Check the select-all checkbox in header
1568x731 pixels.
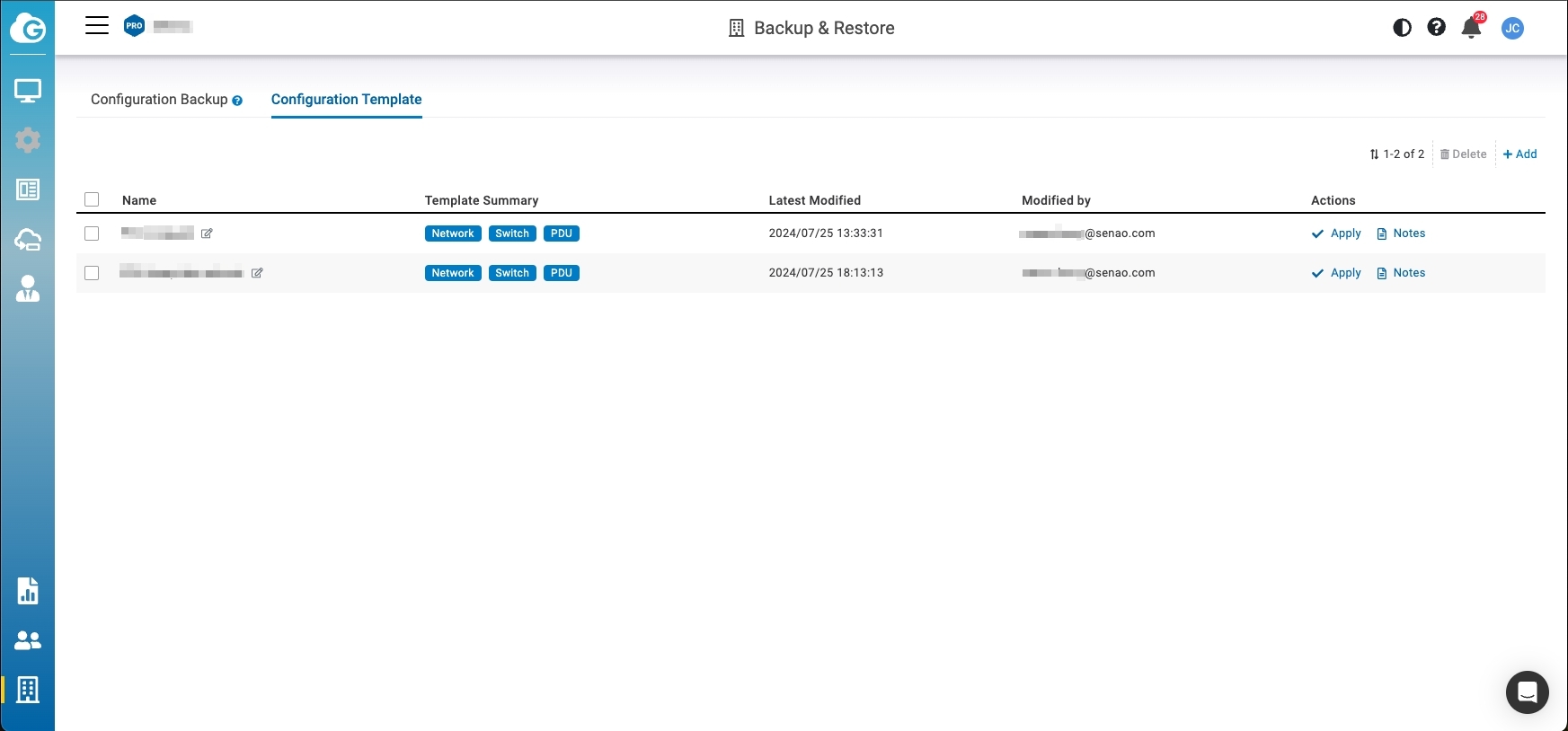point(92,199)
